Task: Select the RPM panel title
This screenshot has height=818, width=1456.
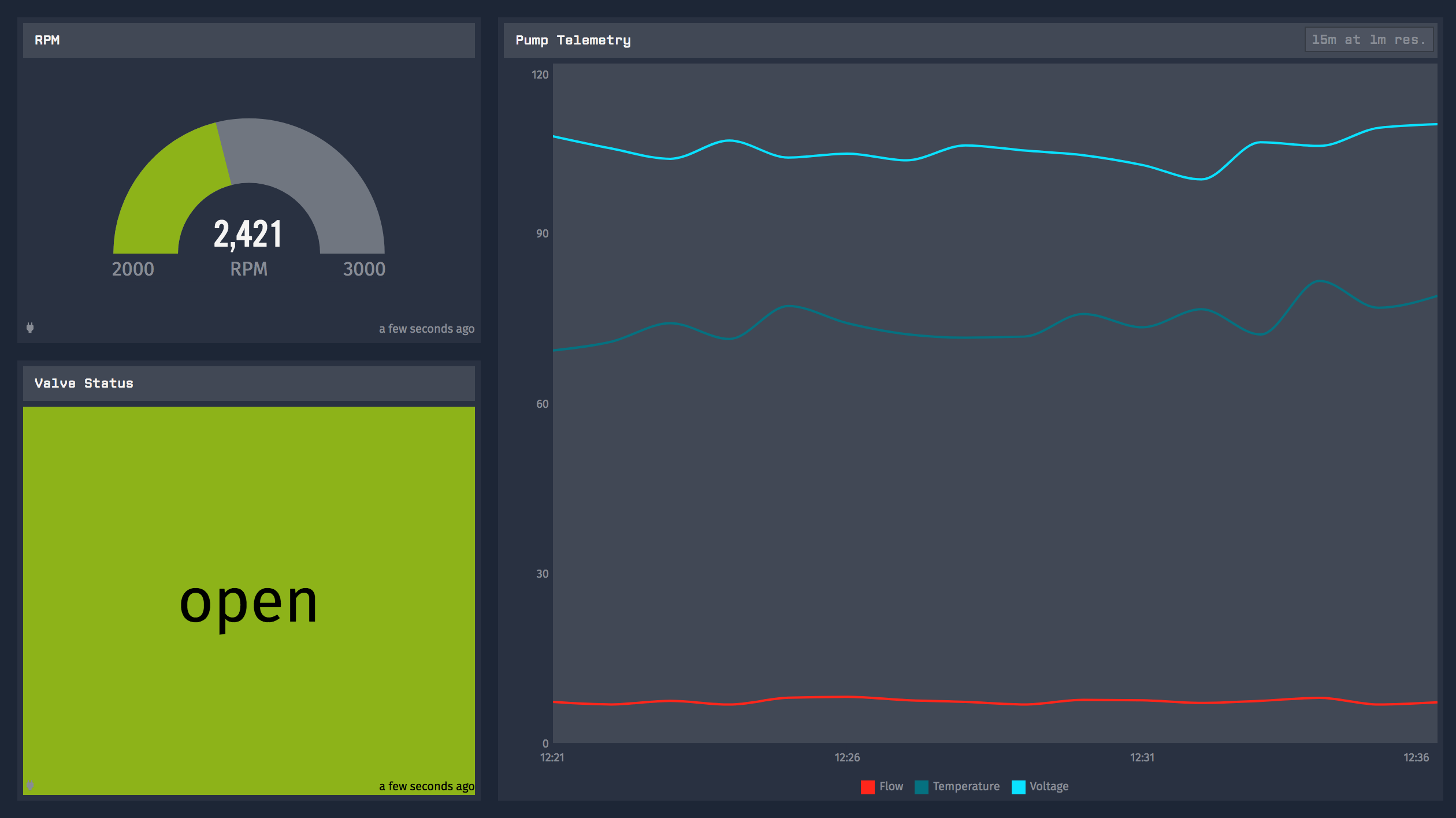Action: [x=47, y=40]
